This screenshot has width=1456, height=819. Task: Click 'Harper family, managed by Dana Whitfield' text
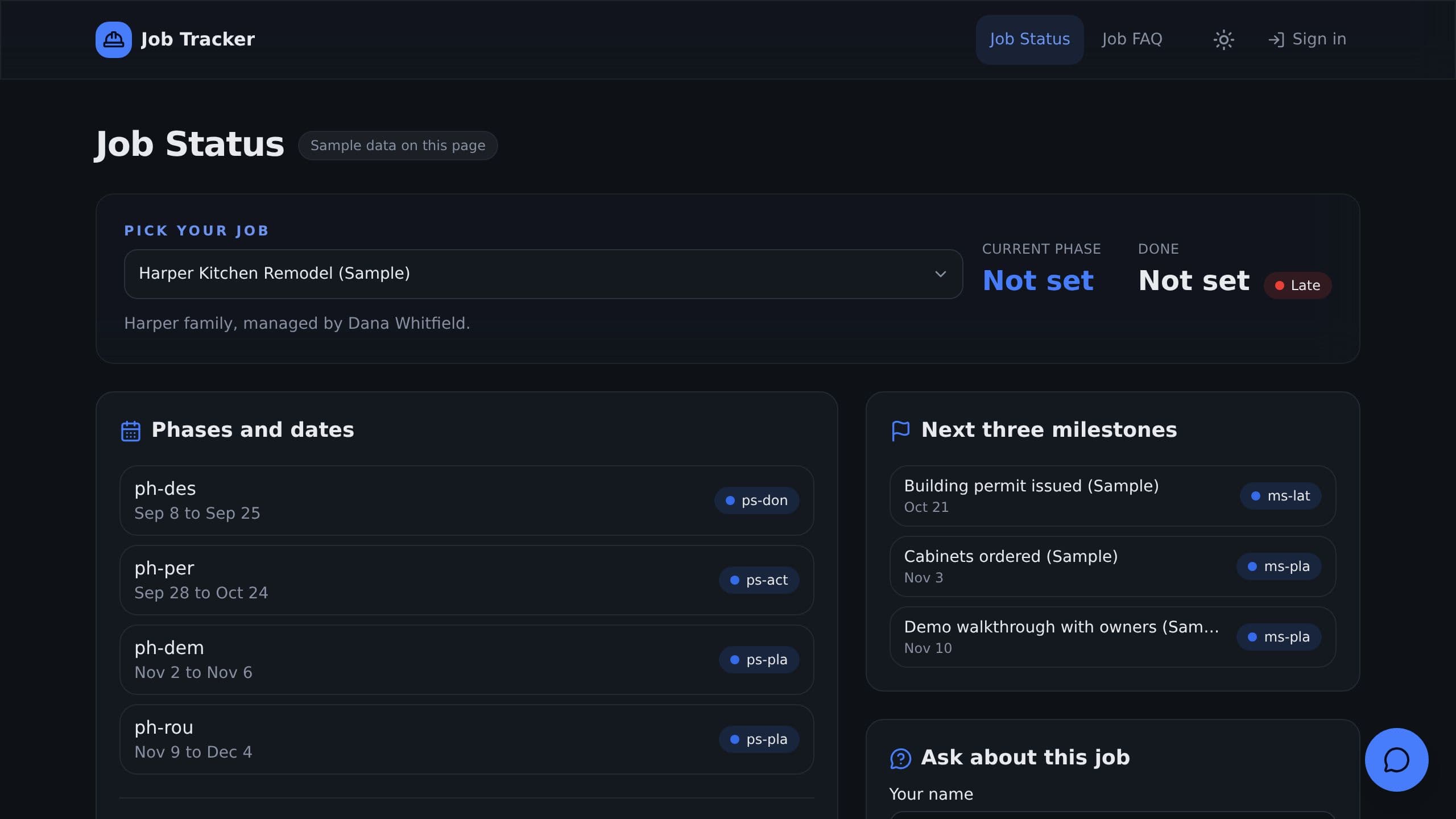297,324
